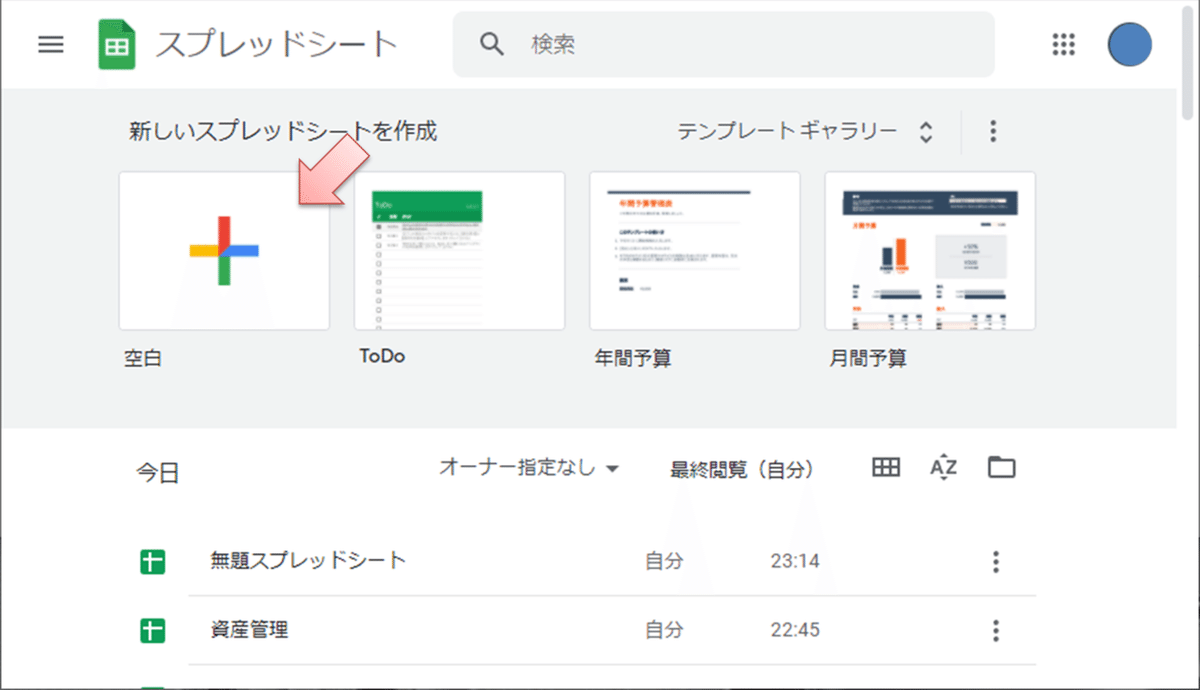This screenshot has height=690, width=1200.
Task: Open the account profile avatar
Action: (1130, 44)
